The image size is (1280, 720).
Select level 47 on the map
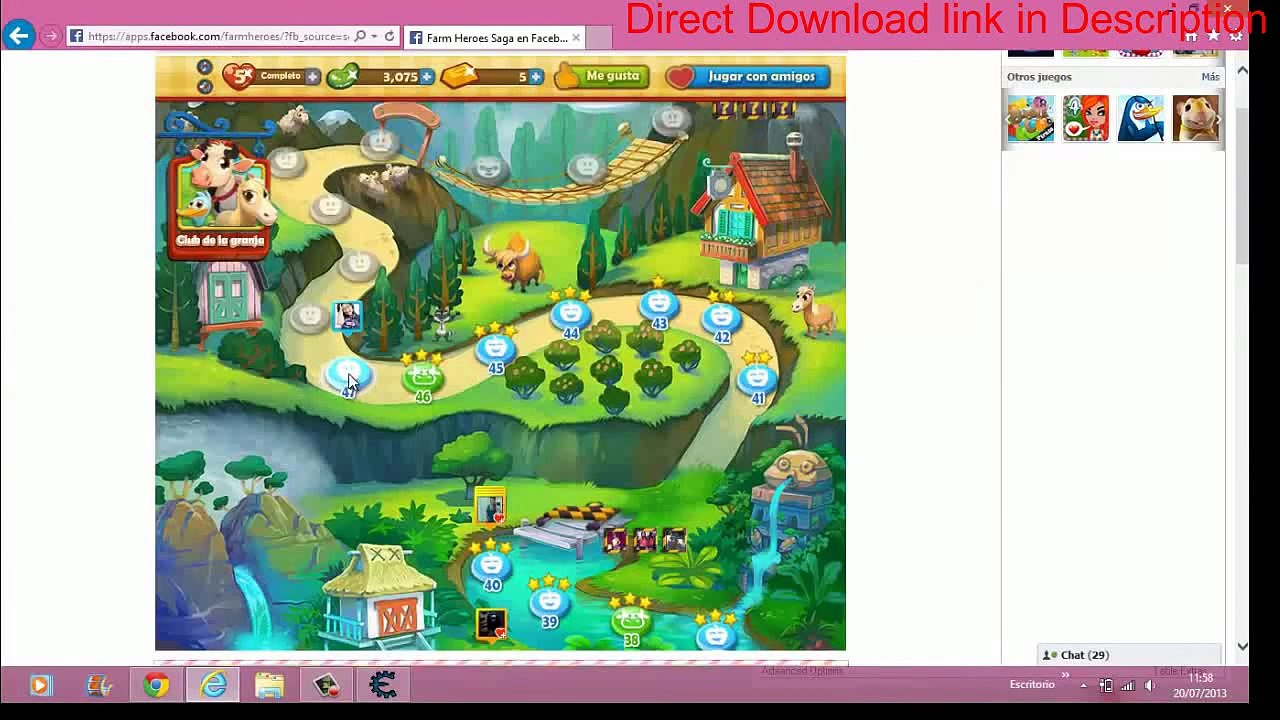click(x=348, y=377)
